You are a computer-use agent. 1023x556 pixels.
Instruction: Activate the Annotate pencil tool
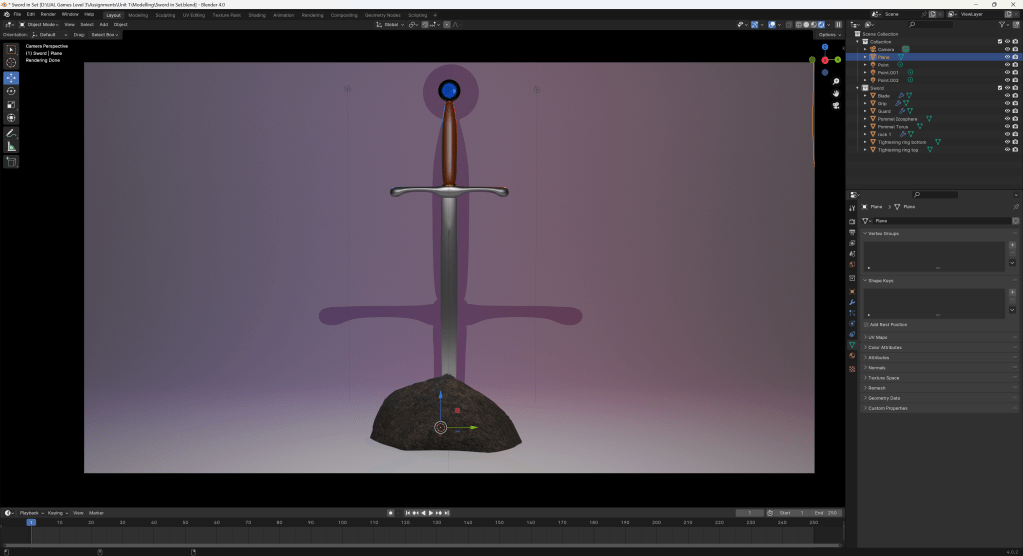click(11, 133)
